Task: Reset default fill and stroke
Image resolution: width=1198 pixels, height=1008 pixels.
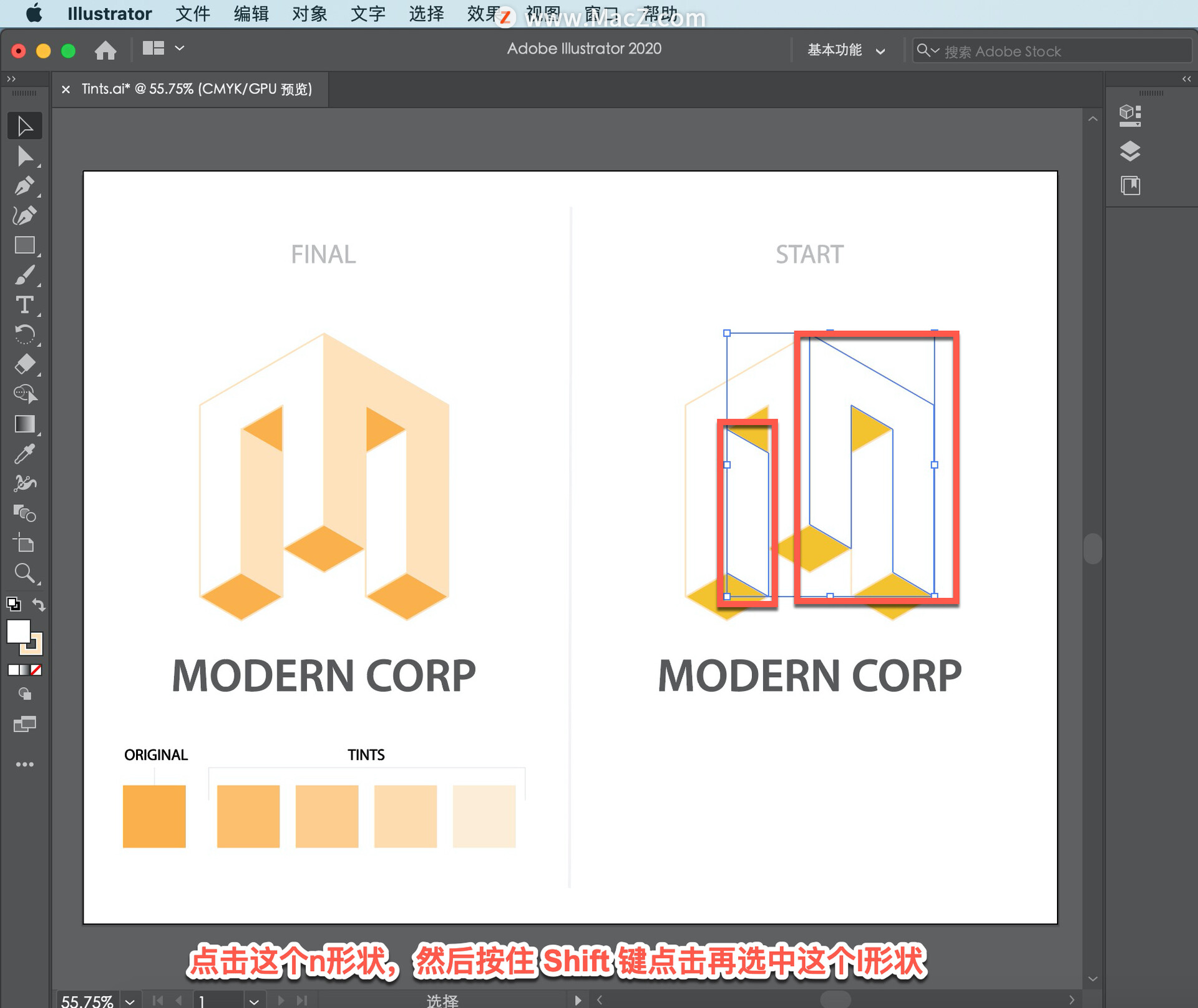Action: point(14,604)
